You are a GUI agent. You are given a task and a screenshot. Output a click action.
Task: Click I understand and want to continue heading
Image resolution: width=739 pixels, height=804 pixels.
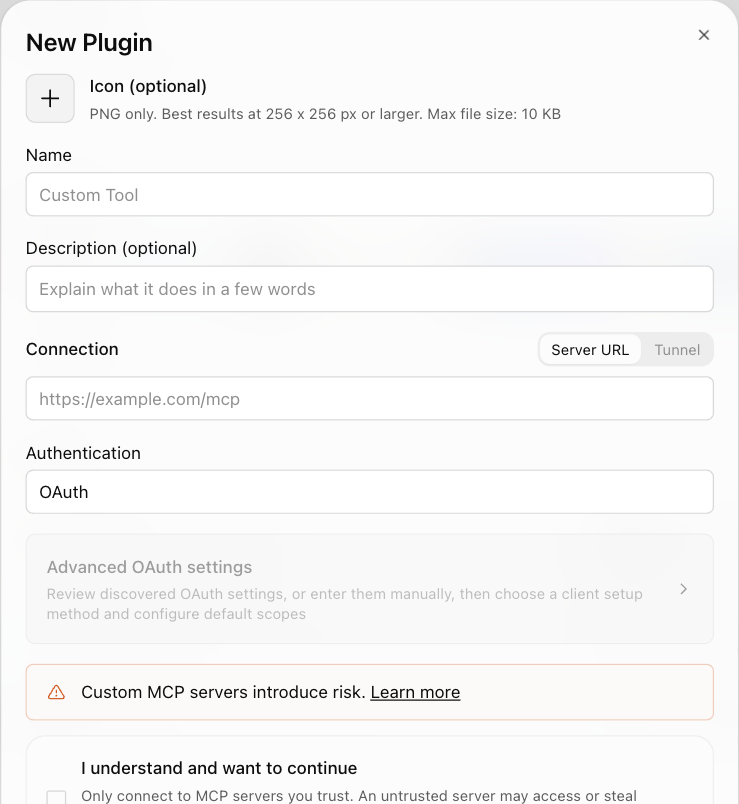219,768
